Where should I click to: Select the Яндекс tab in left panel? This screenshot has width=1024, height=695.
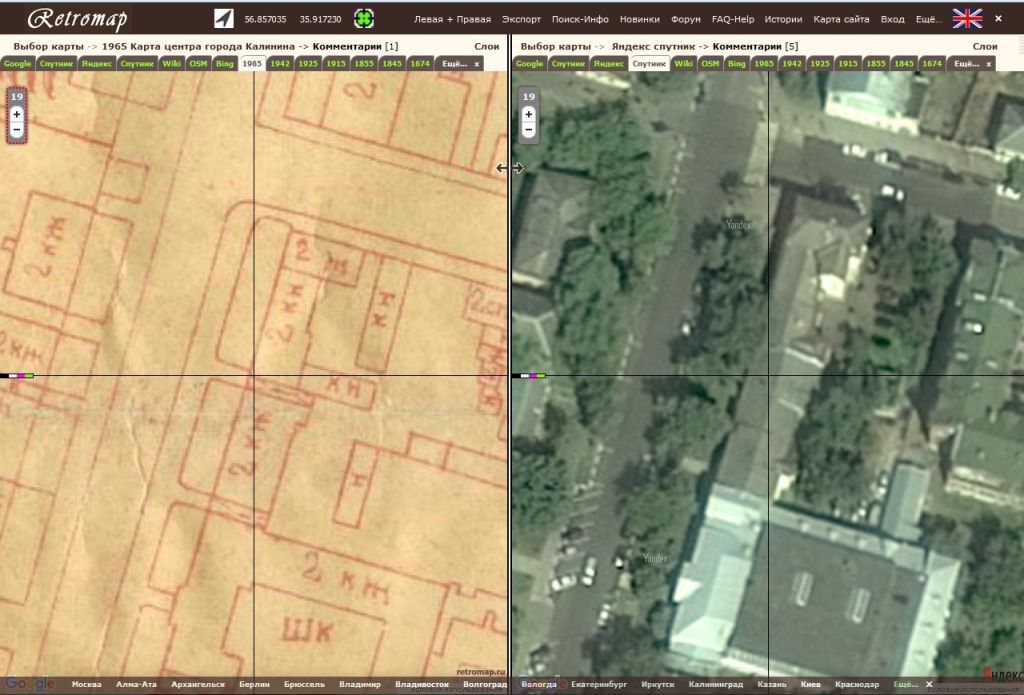tap(97, 64)
